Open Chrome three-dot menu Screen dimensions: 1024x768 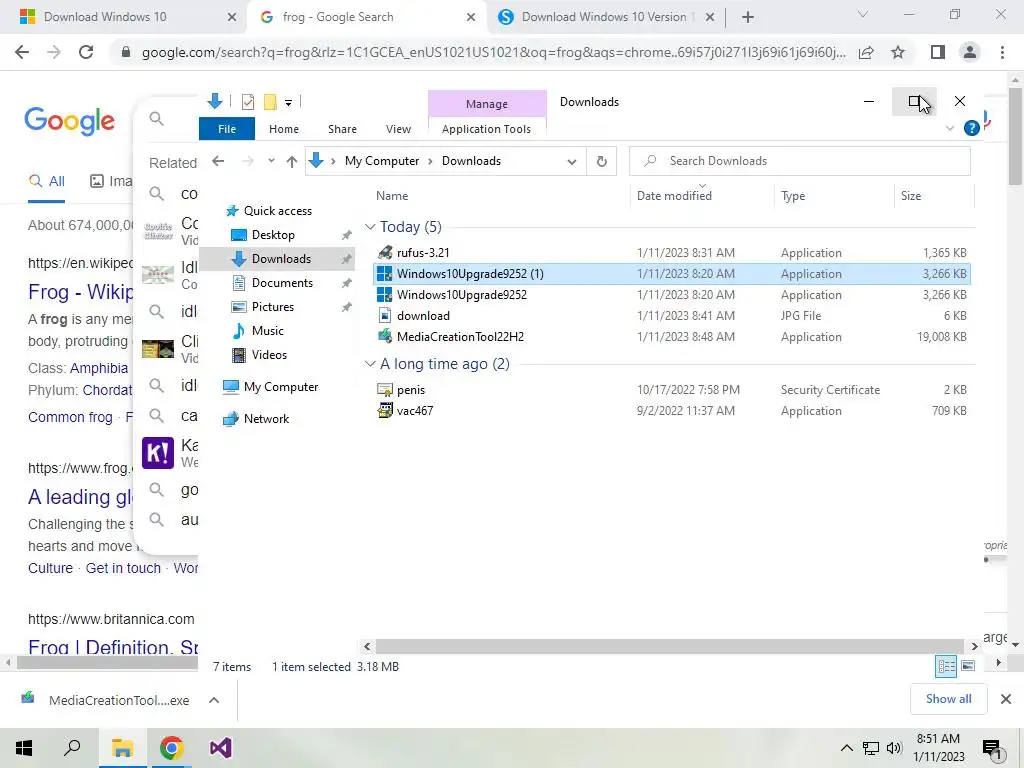1002,52
